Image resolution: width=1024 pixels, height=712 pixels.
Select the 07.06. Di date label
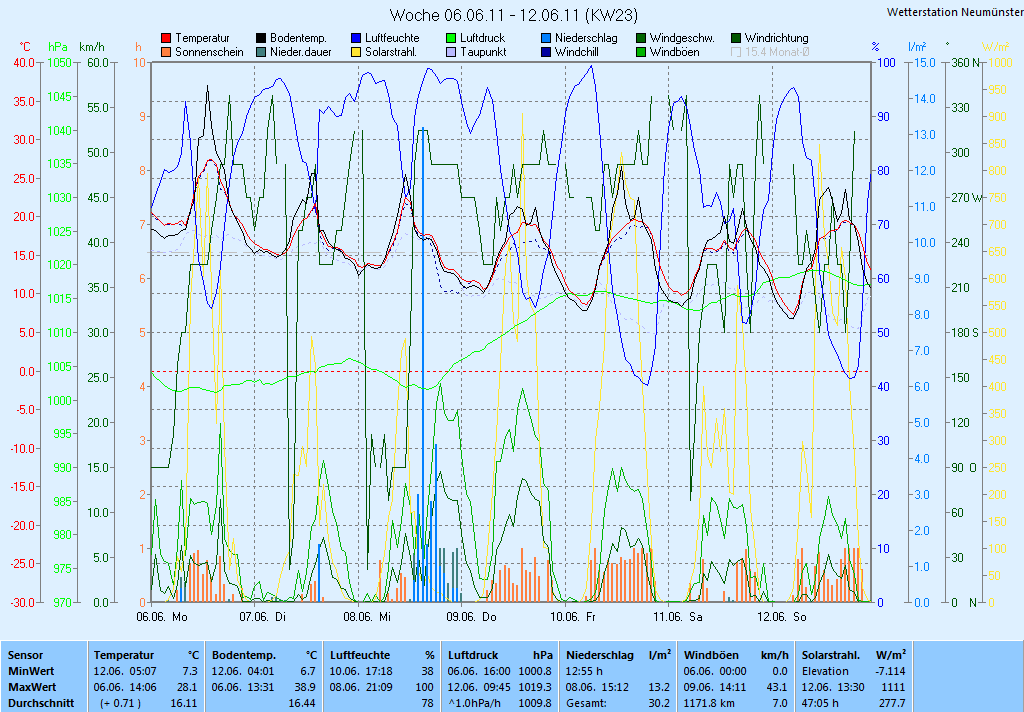click(263, 617)
